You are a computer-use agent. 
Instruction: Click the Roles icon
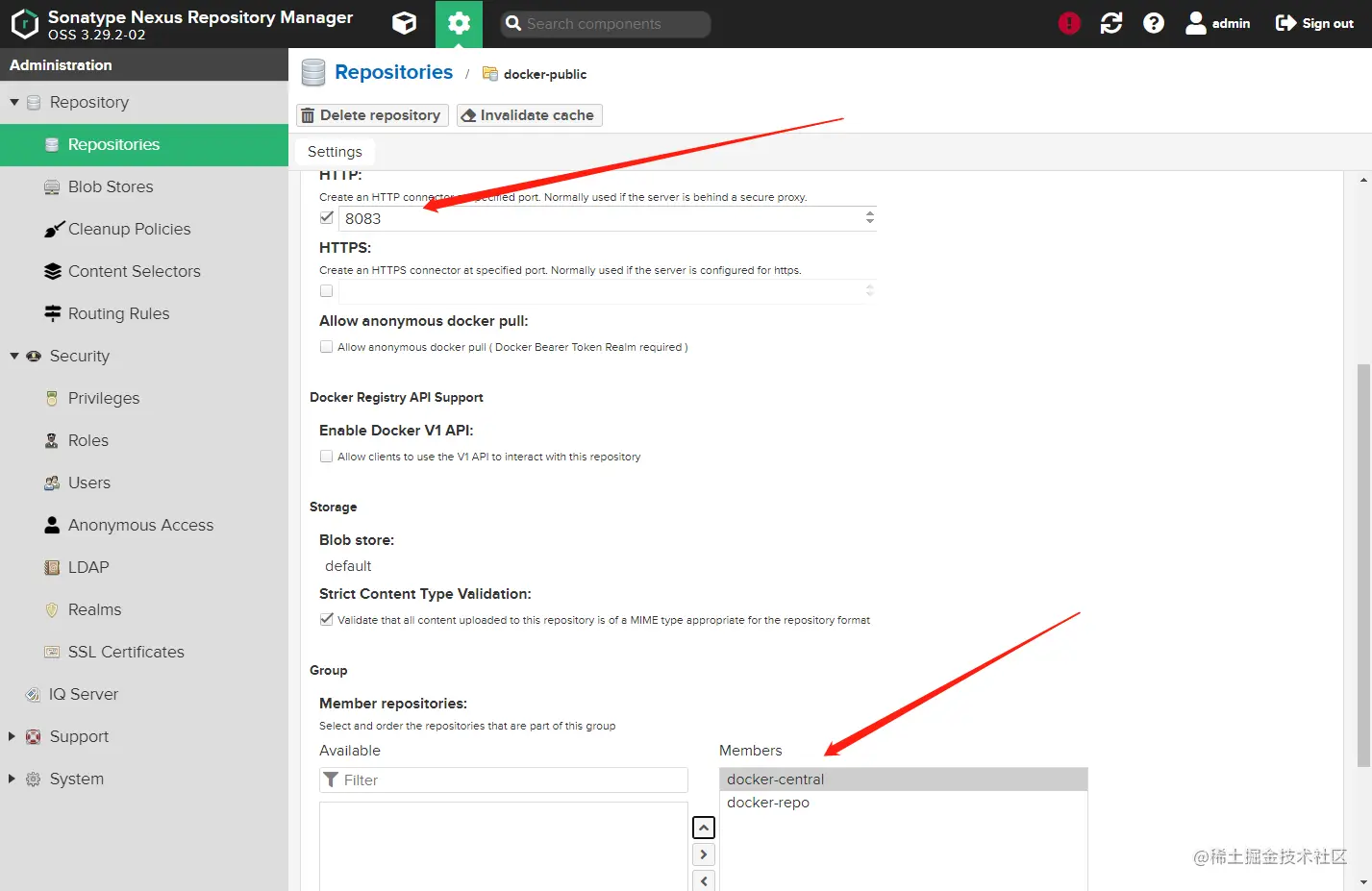(52, 440)
